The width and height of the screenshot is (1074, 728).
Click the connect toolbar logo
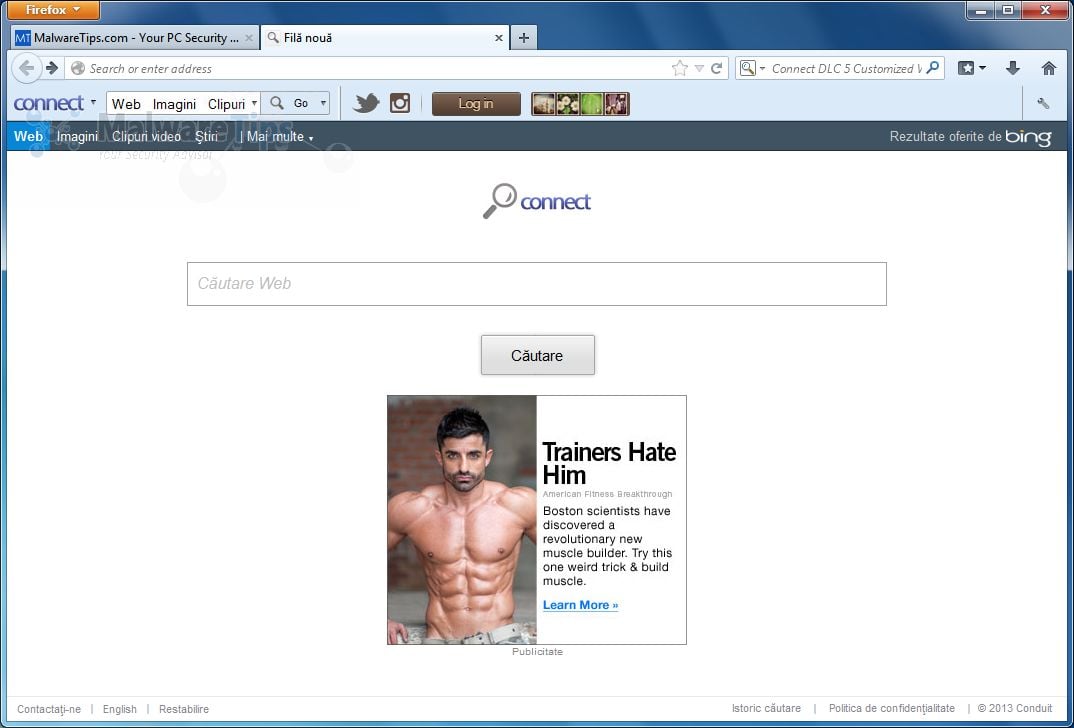click(x=49, y=103)
